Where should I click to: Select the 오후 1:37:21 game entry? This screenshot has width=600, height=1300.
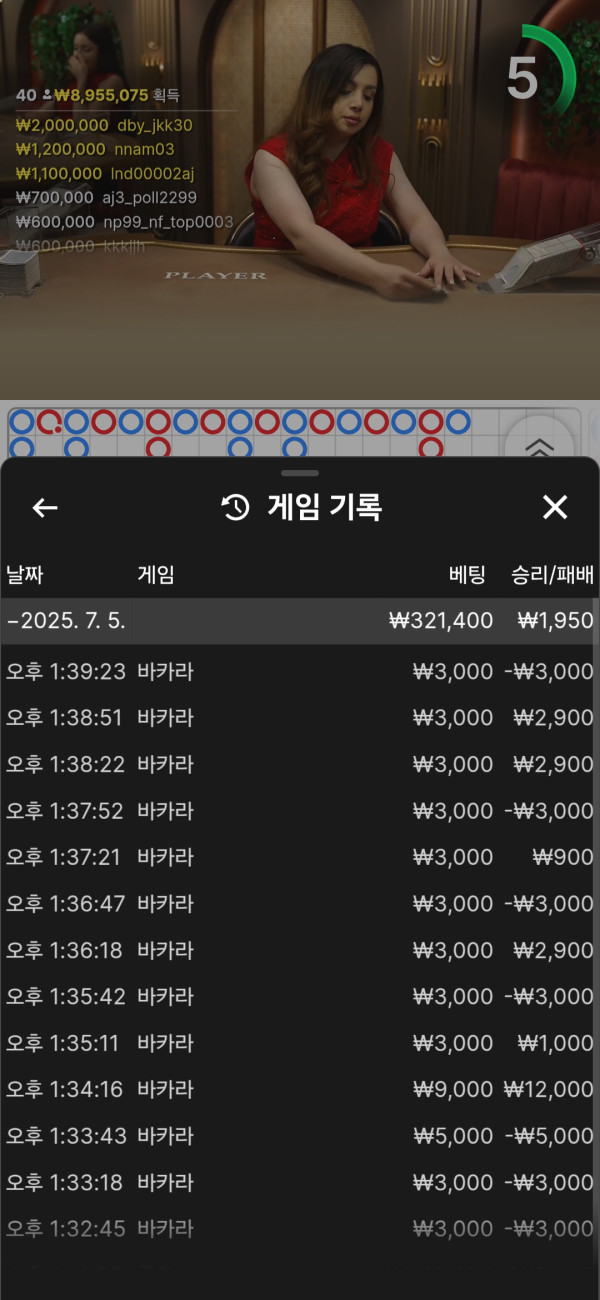pos(298,857)
